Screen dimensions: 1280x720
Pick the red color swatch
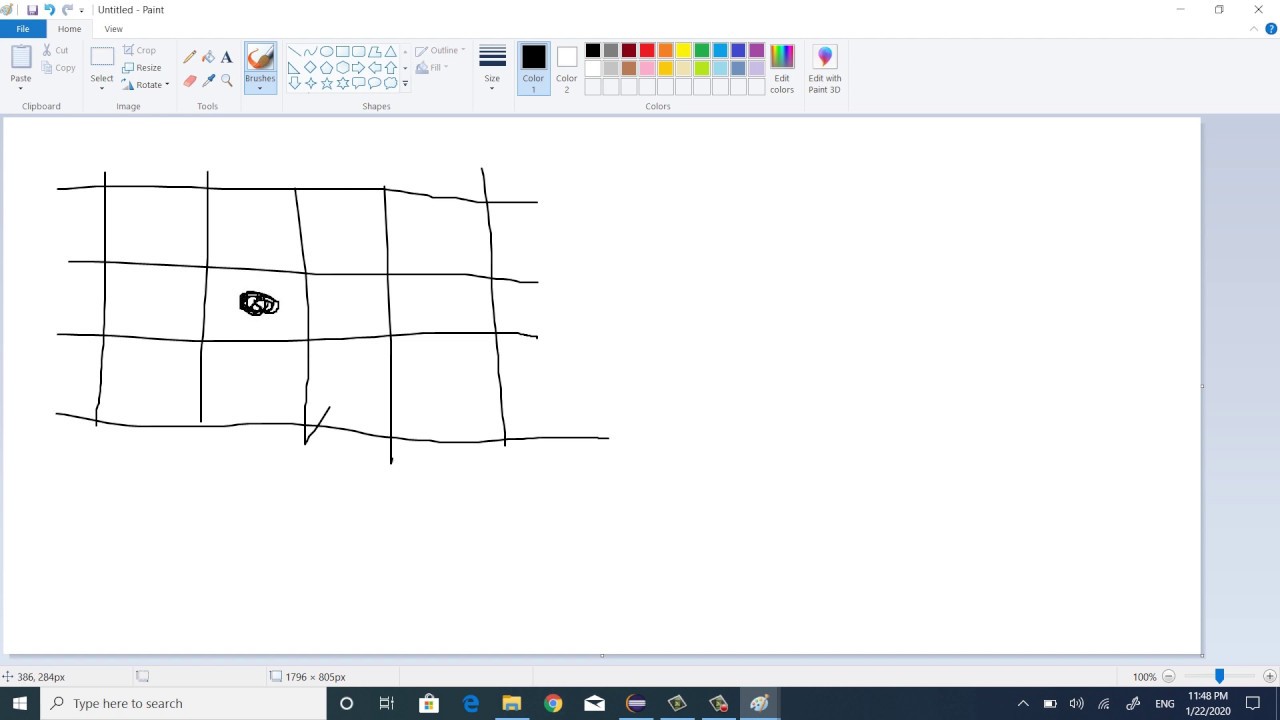pyautogui.click(x=647, y=51)
